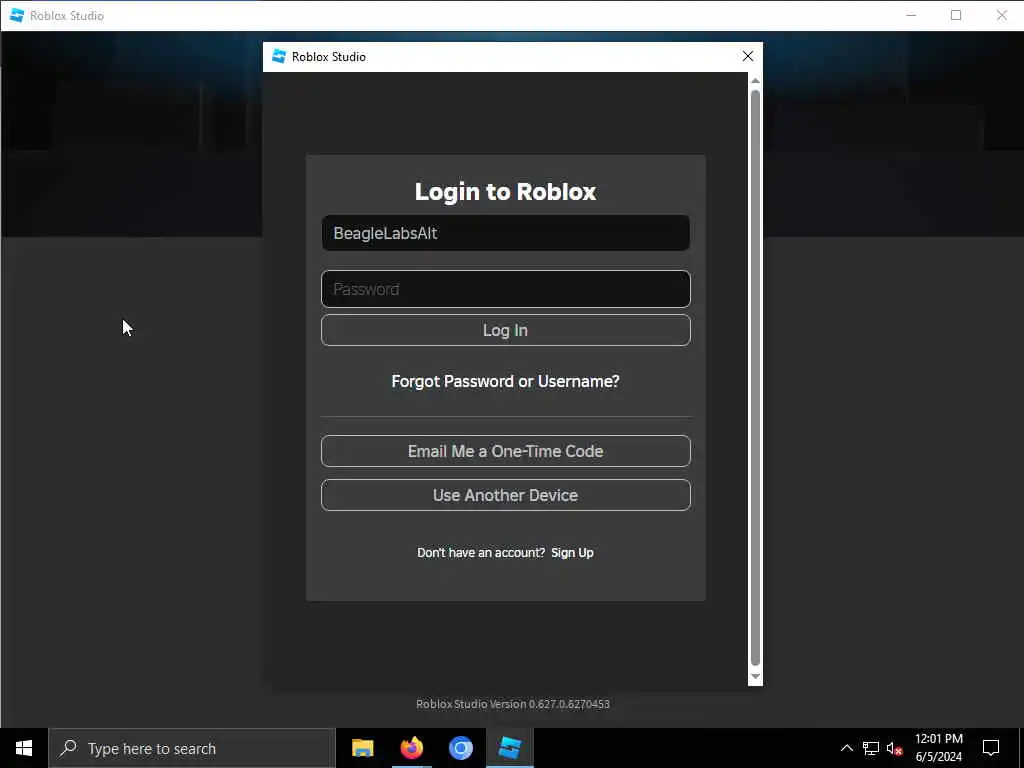Click the BeagleLabsAlt username field

pyautogui.click(x=505, y=233)
